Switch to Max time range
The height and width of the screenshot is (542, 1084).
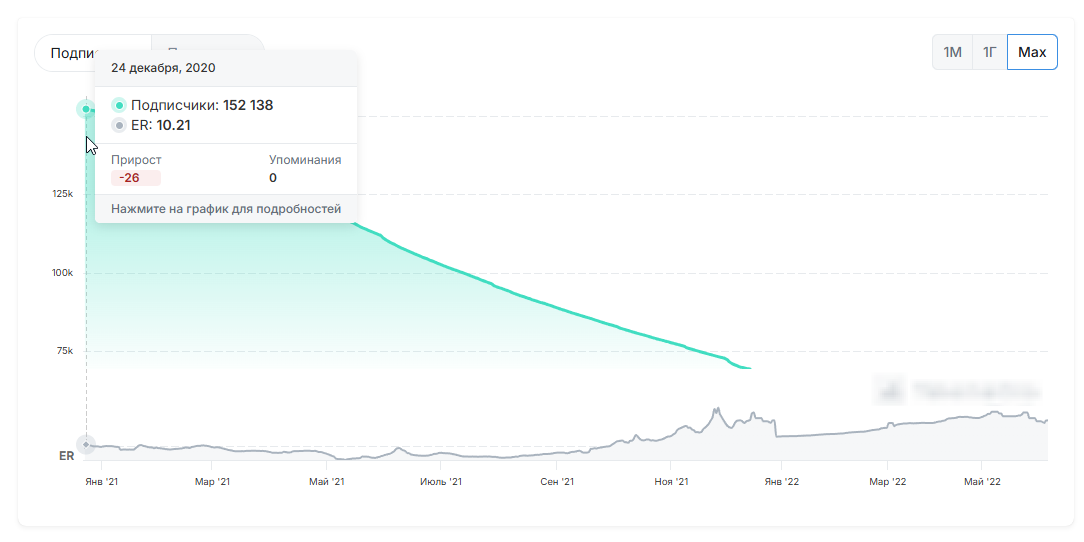[x=1031, y=52]
